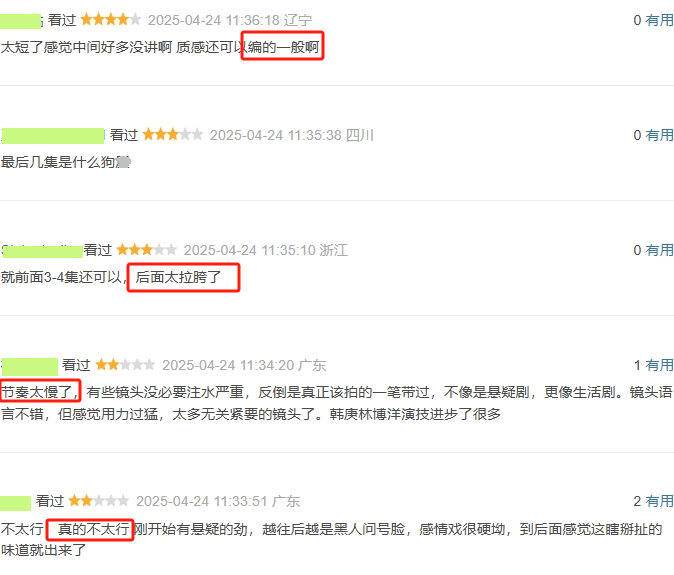Click the three-star rating on 四川 review
Viewport: 674px width, 575px height.
point(172,135)
